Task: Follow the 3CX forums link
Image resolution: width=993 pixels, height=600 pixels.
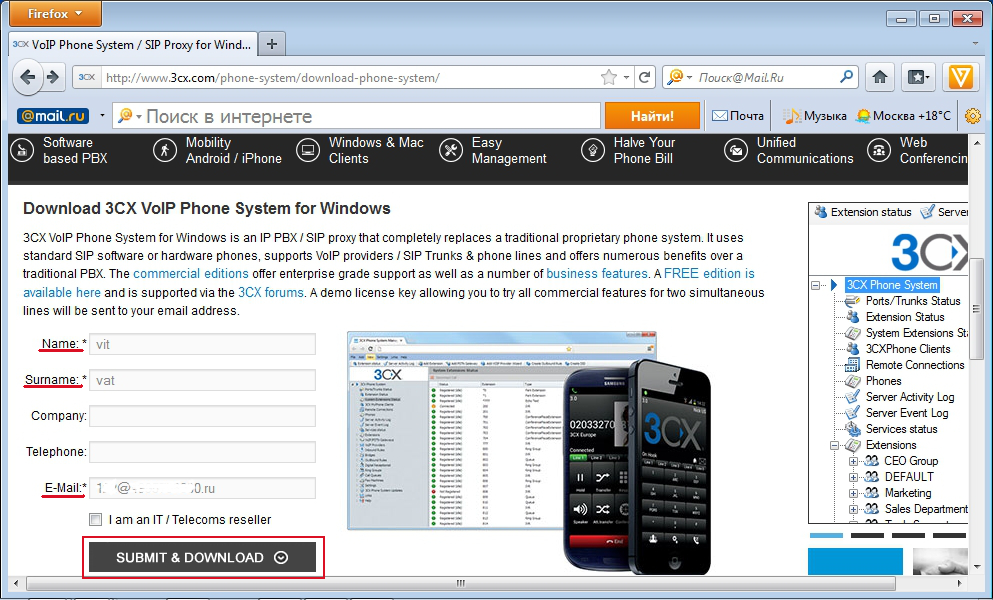Action: [270, 293]
